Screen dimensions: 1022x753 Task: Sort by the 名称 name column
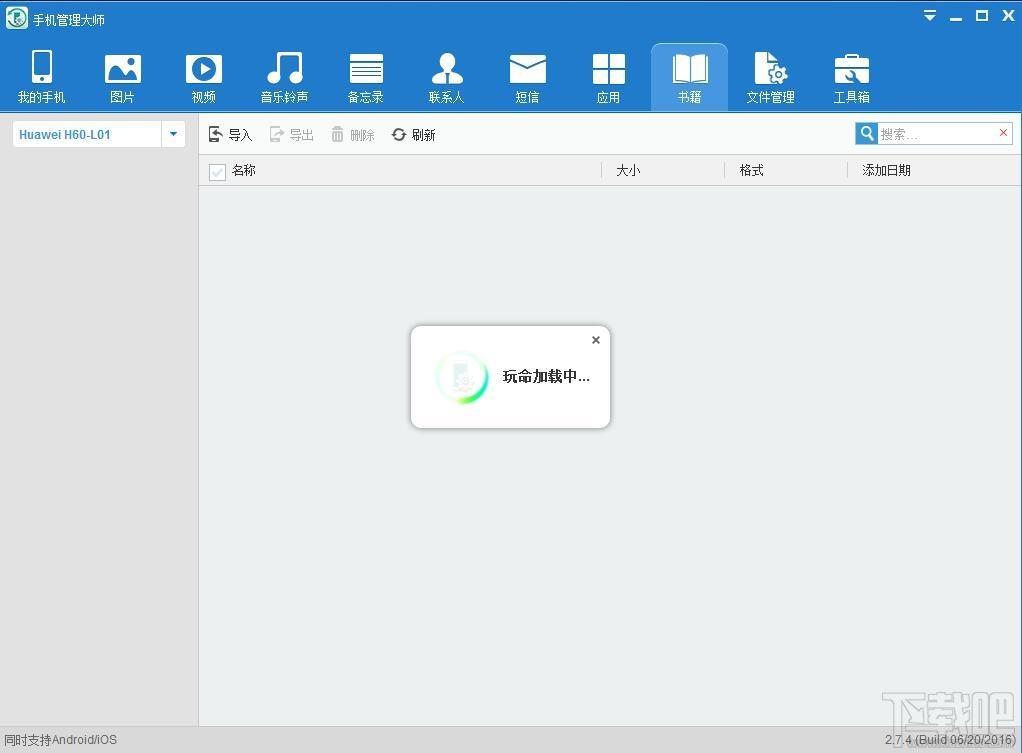pyautogui.click(x=244, y=170)
